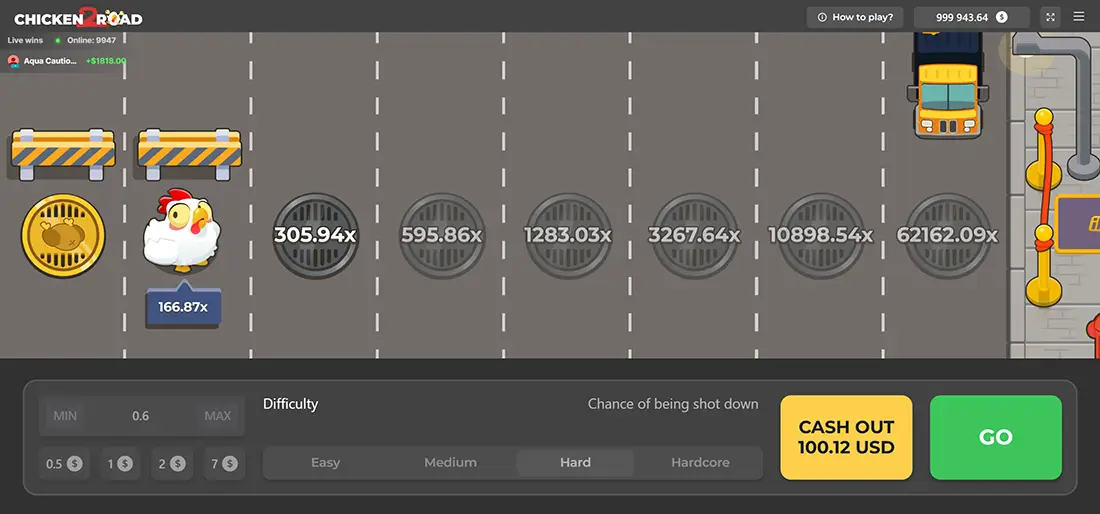Set bet to MAX
The height and width of the screenshot is (514, 1100).
(217, 416)
